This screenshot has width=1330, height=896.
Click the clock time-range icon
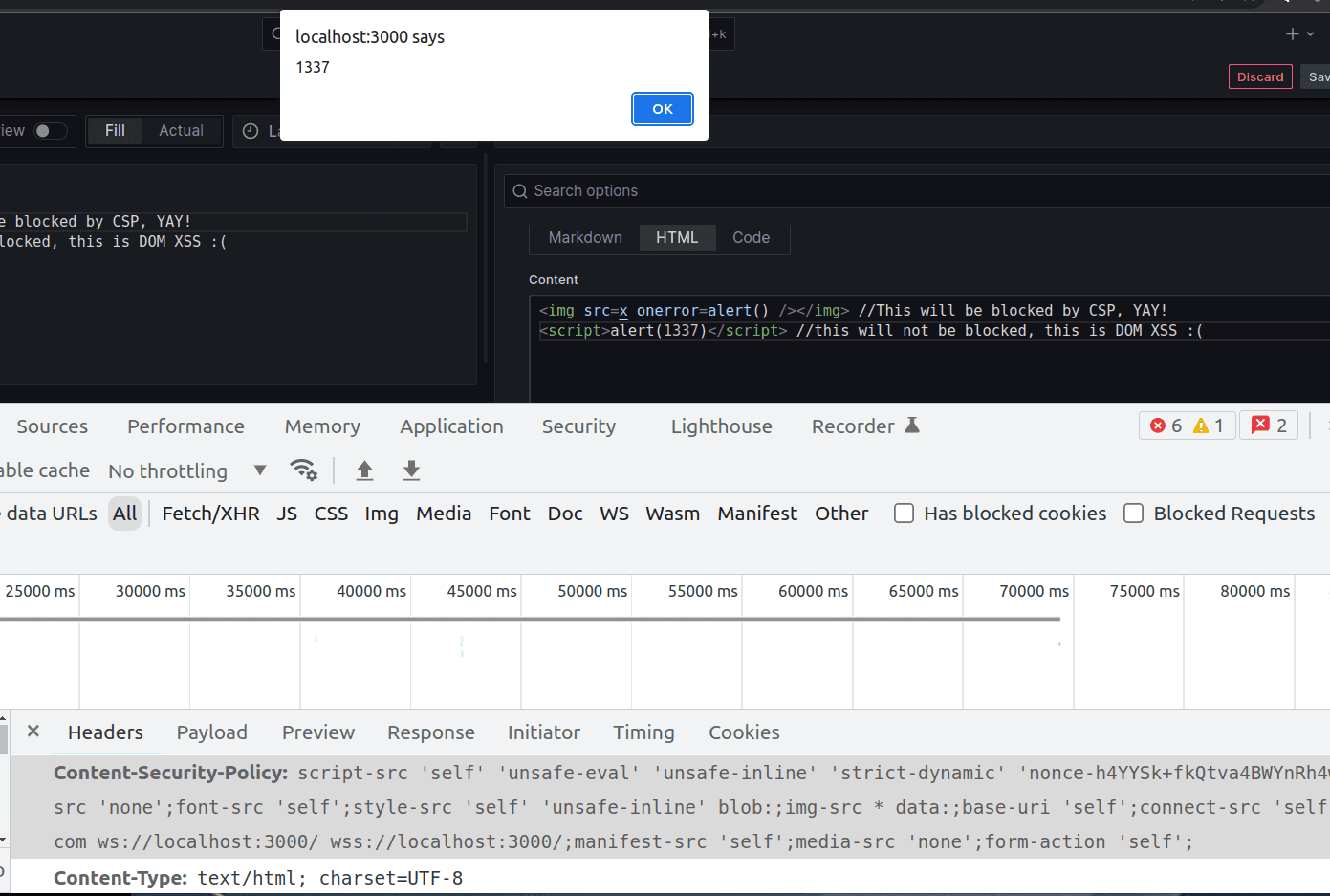click(251, 131)
